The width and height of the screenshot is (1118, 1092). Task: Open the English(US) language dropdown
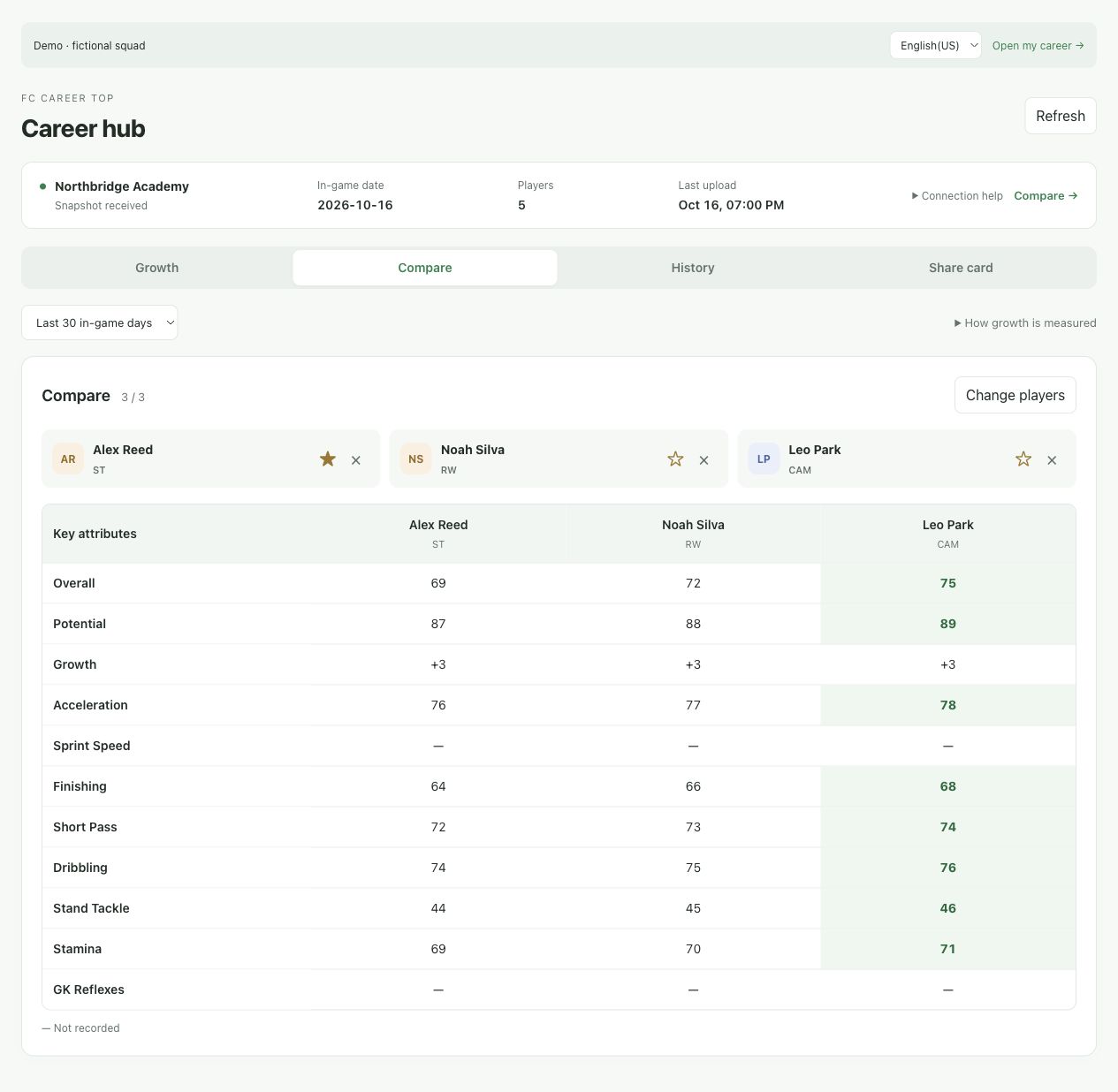[936, 46]
